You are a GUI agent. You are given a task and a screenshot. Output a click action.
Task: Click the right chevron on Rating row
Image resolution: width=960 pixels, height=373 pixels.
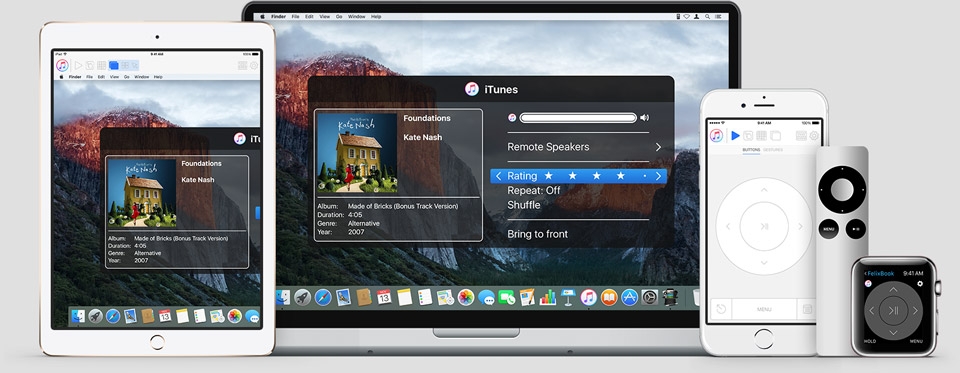pyautogui.click(x=659, y=176)
